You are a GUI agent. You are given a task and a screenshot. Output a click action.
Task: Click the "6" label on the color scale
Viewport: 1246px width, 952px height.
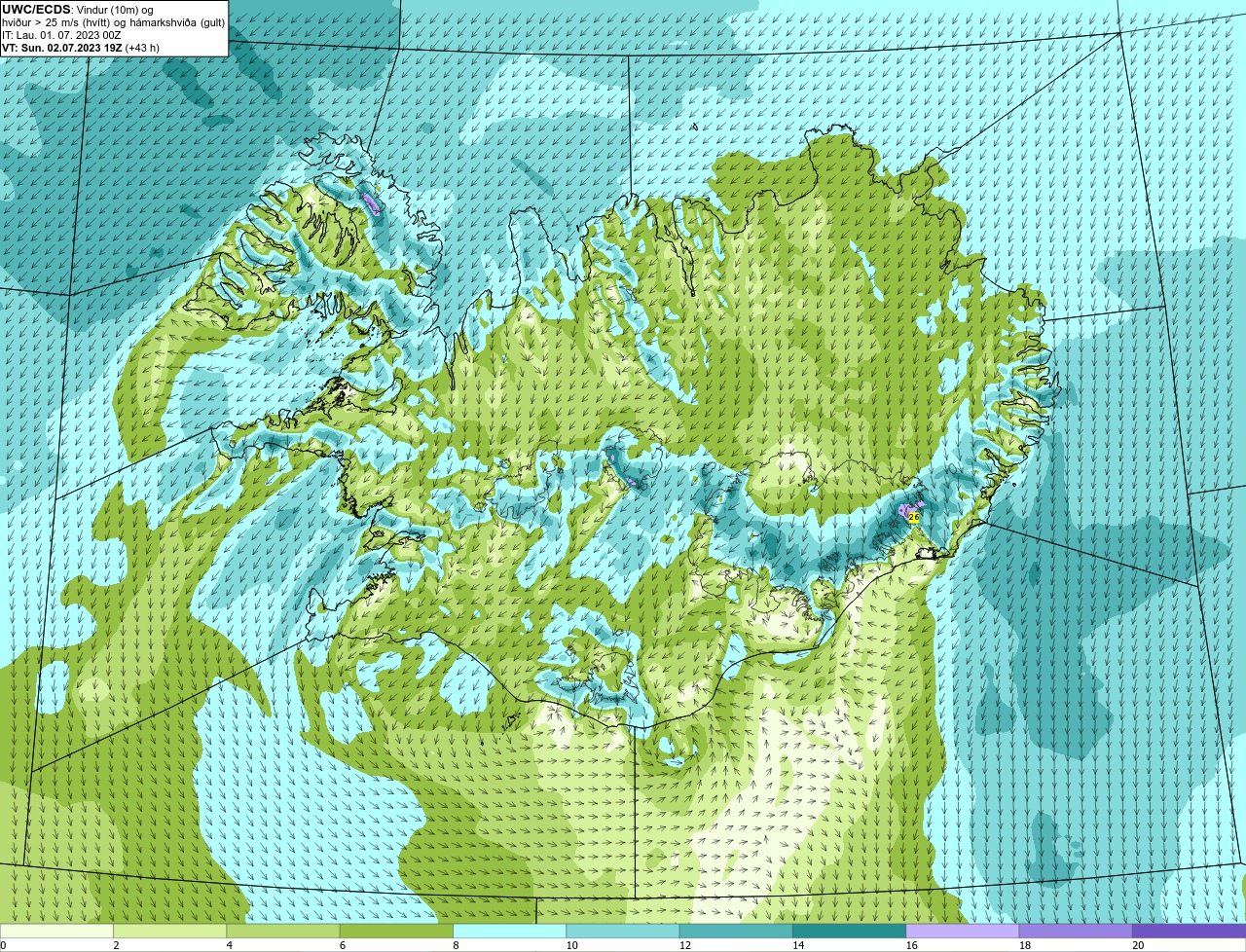coord(343,945)
